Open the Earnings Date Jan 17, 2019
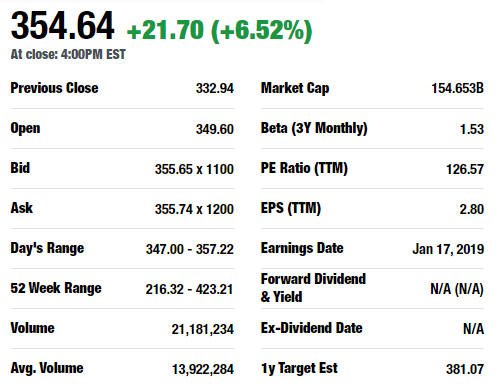This screenshot has width=499, height=390. [448, 249]
